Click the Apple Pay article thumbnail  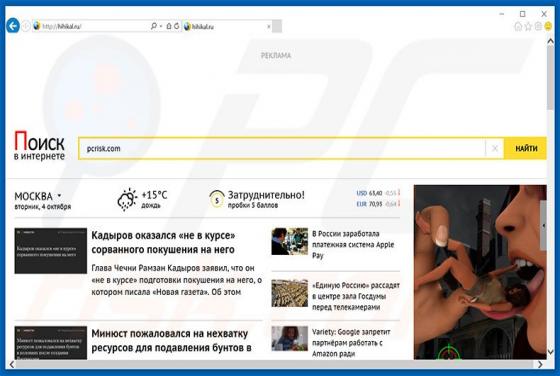tap(290, 241)
